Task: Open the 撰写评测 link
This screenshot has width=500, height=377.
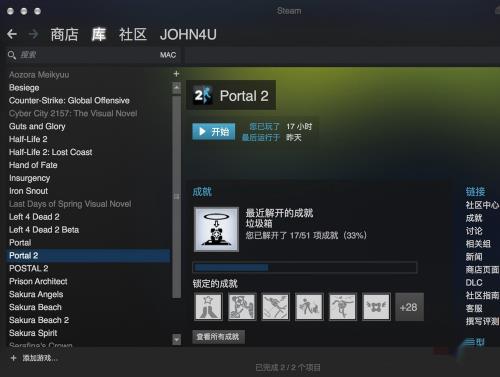Action: [482, 321]
